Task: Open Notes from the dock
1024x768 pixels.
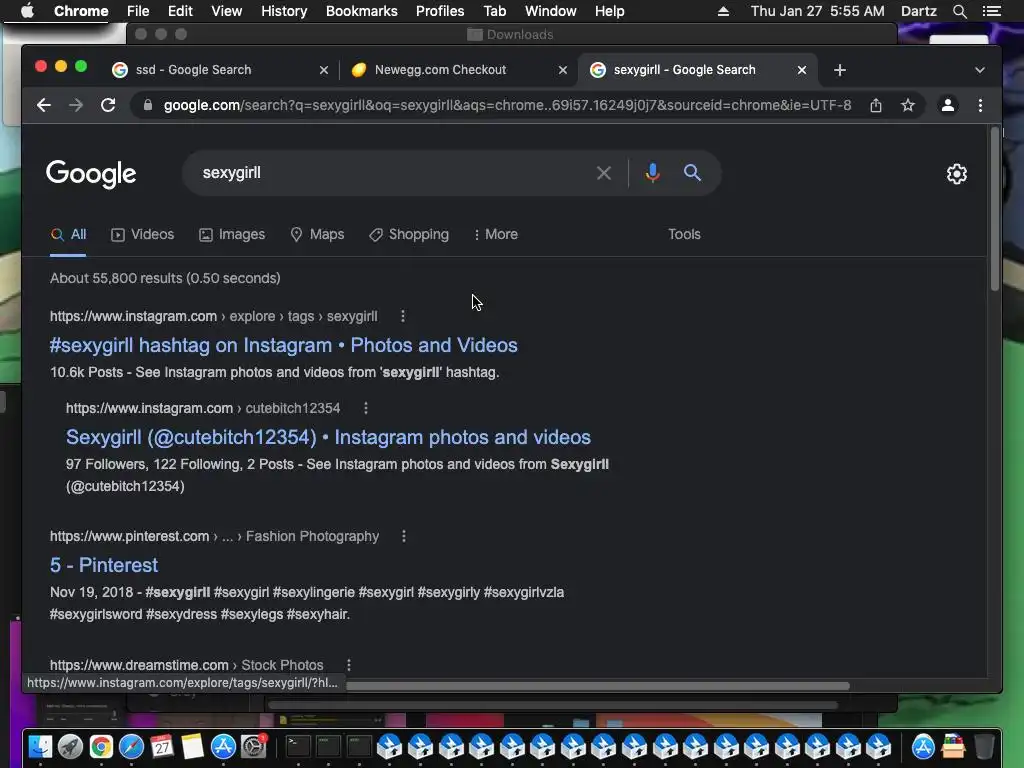Action: pos(193,746)
